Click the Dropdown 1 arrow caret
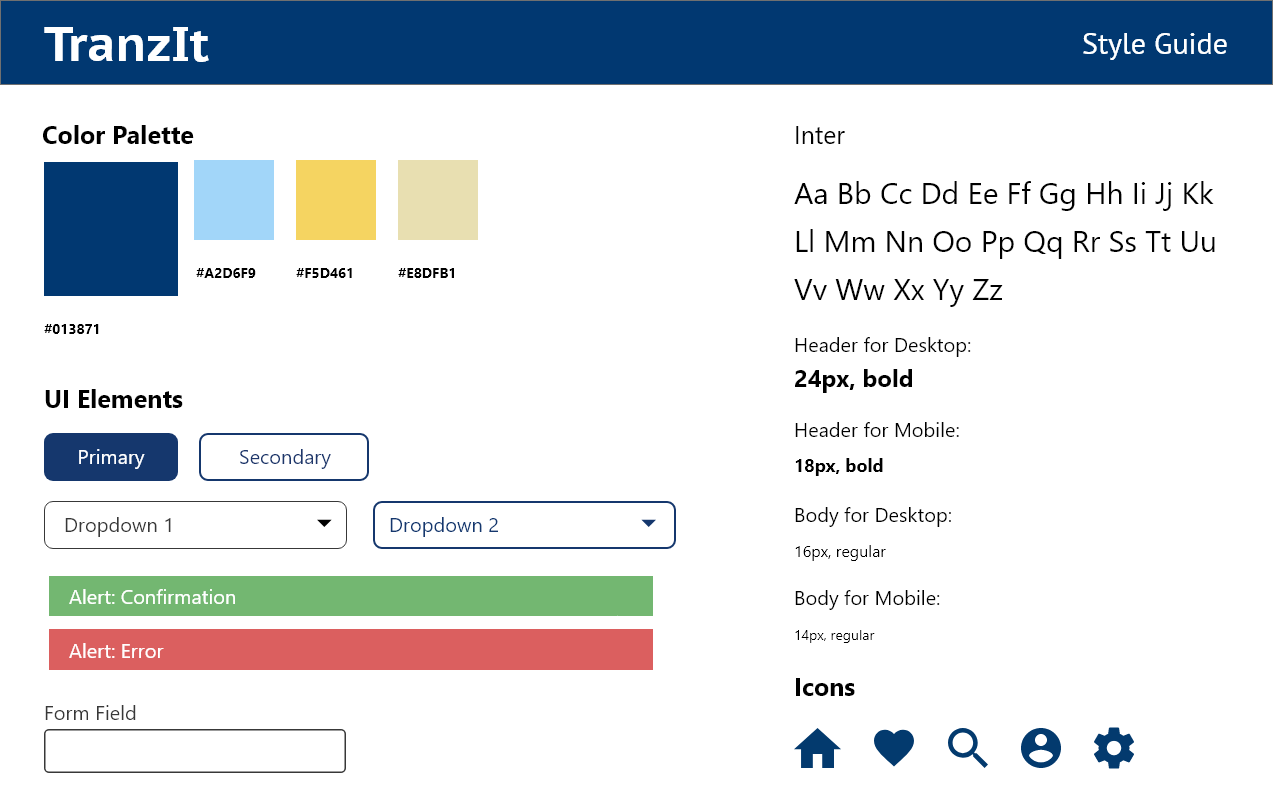Viewport: 1273px width, 803px height. (324, 524)
